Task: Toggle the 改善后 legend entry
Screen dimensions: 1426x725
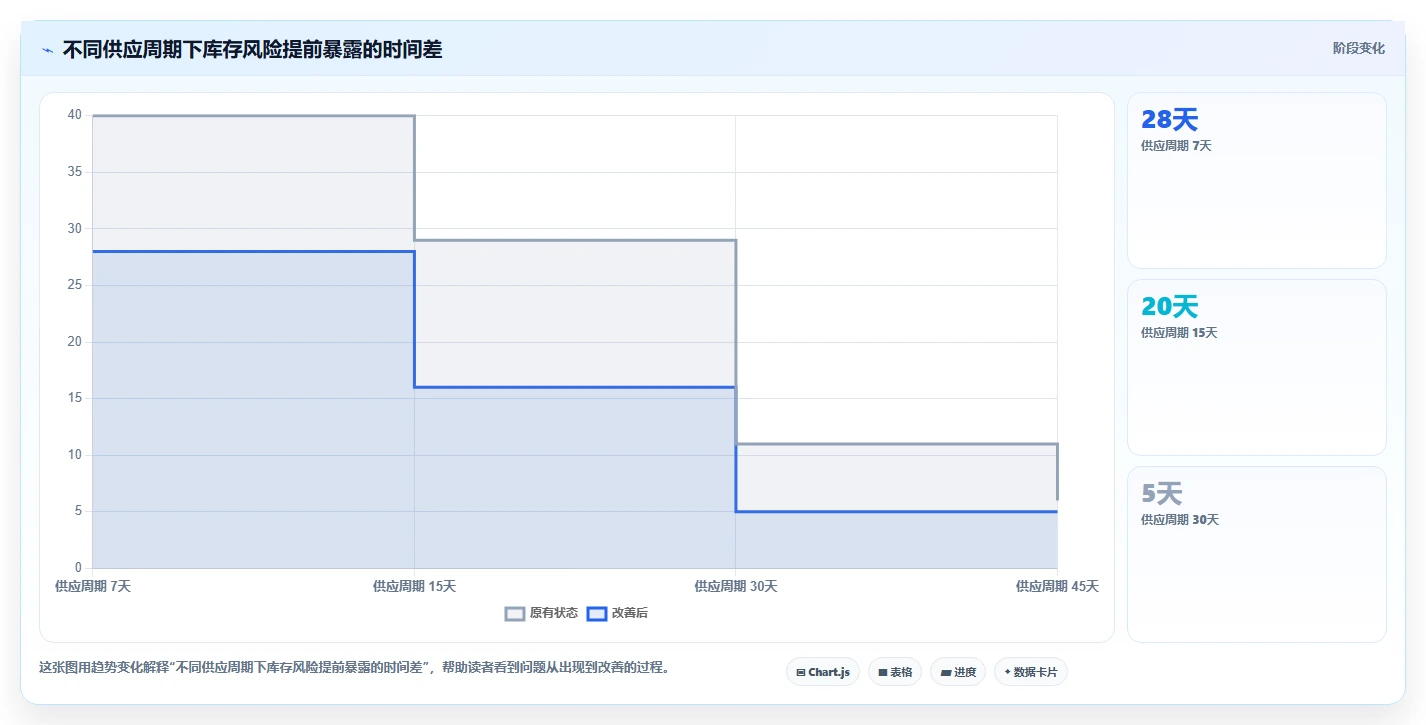Action: click(617, 613)
